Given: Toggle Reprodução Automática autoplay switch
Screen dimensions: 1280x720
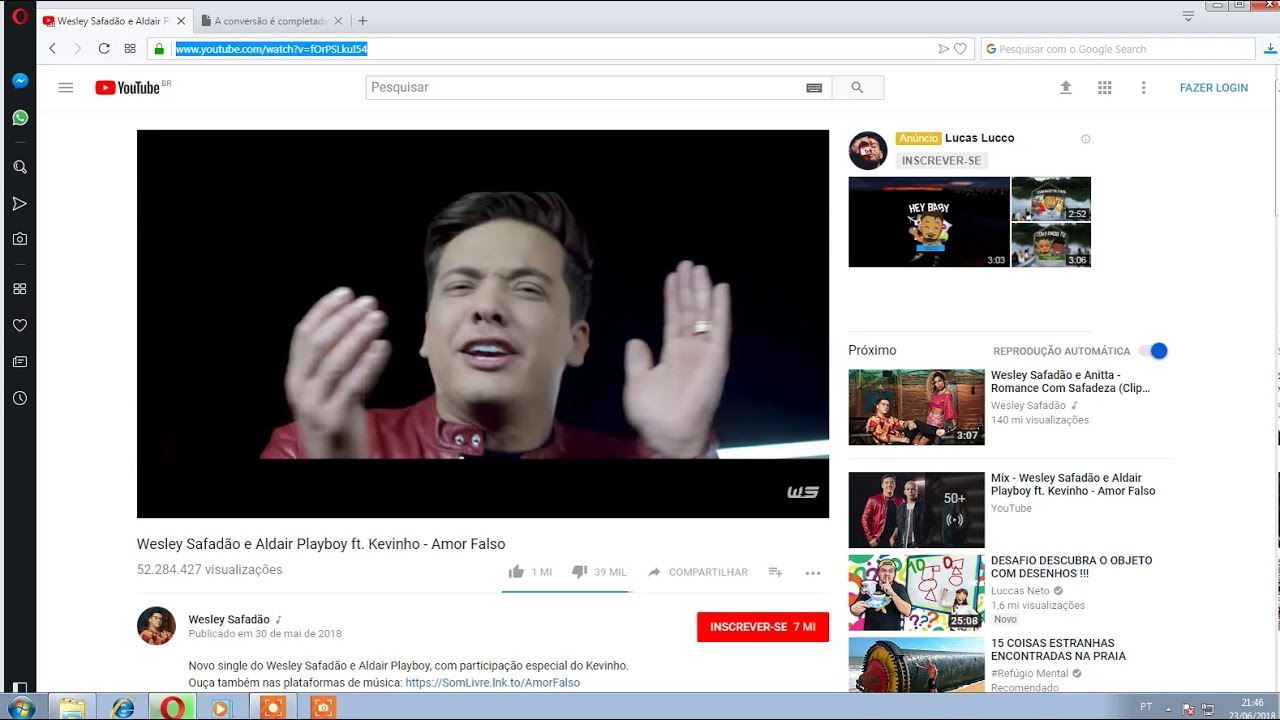Looking at the screenshot, I should pyautogui.click(x=1154, y=351).
